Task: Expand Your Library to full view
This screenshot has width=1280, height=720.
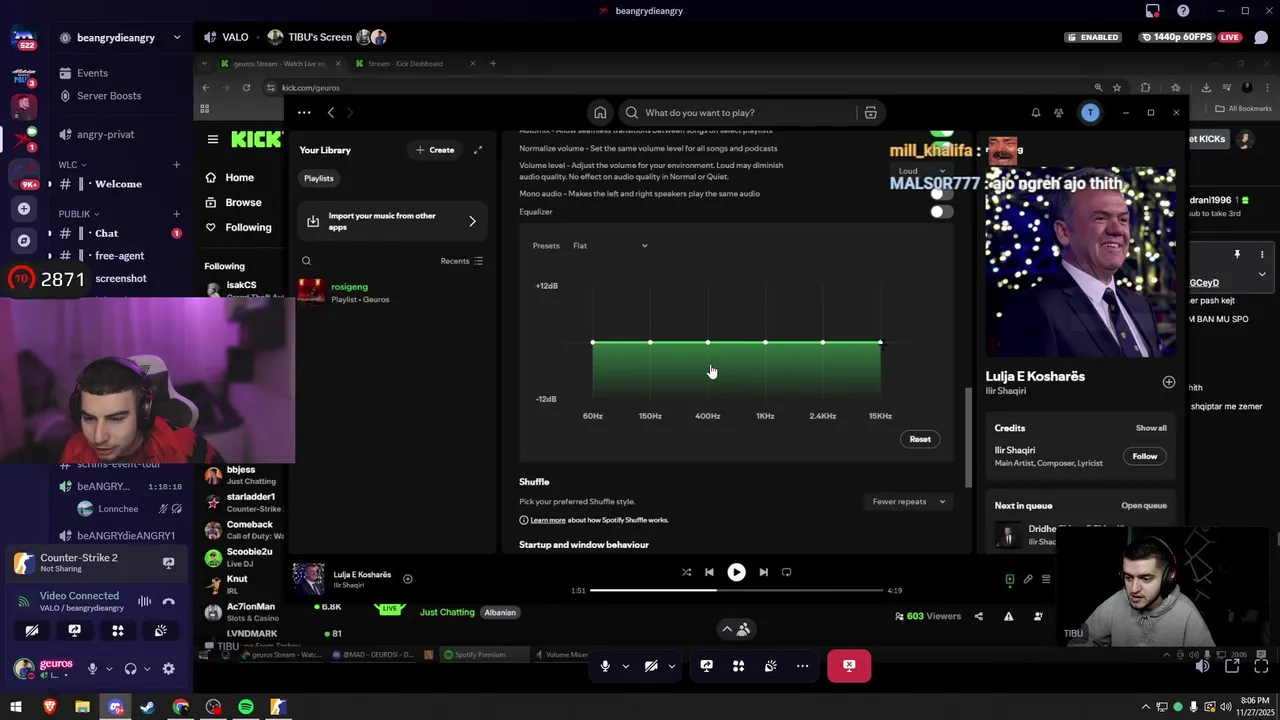Action: point(478,150)
